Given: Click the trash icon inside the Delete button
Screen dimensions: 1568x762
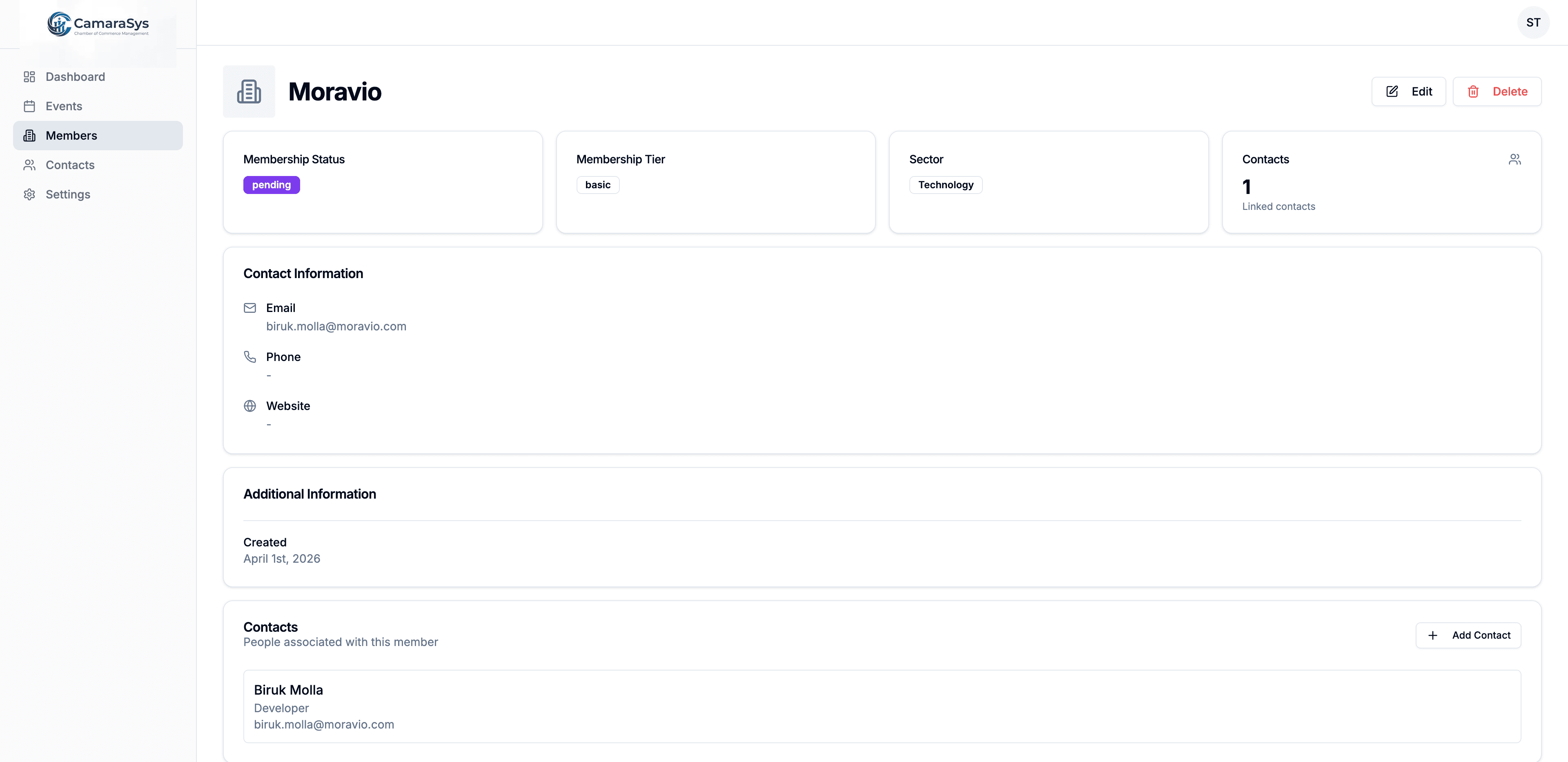Looking at the screenshot, I should click(1474, 91).
